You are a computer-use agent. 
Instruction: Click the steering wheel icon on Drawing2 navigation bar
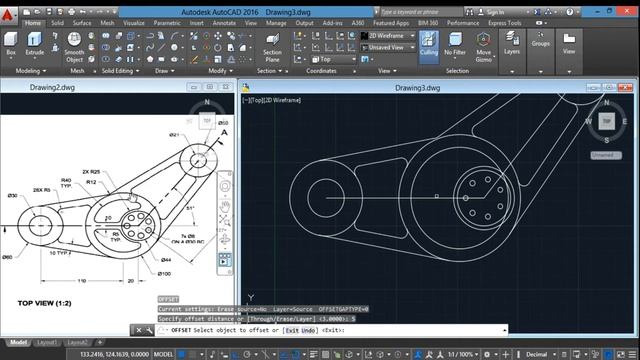pyautogui.click(x=224, y=186)
